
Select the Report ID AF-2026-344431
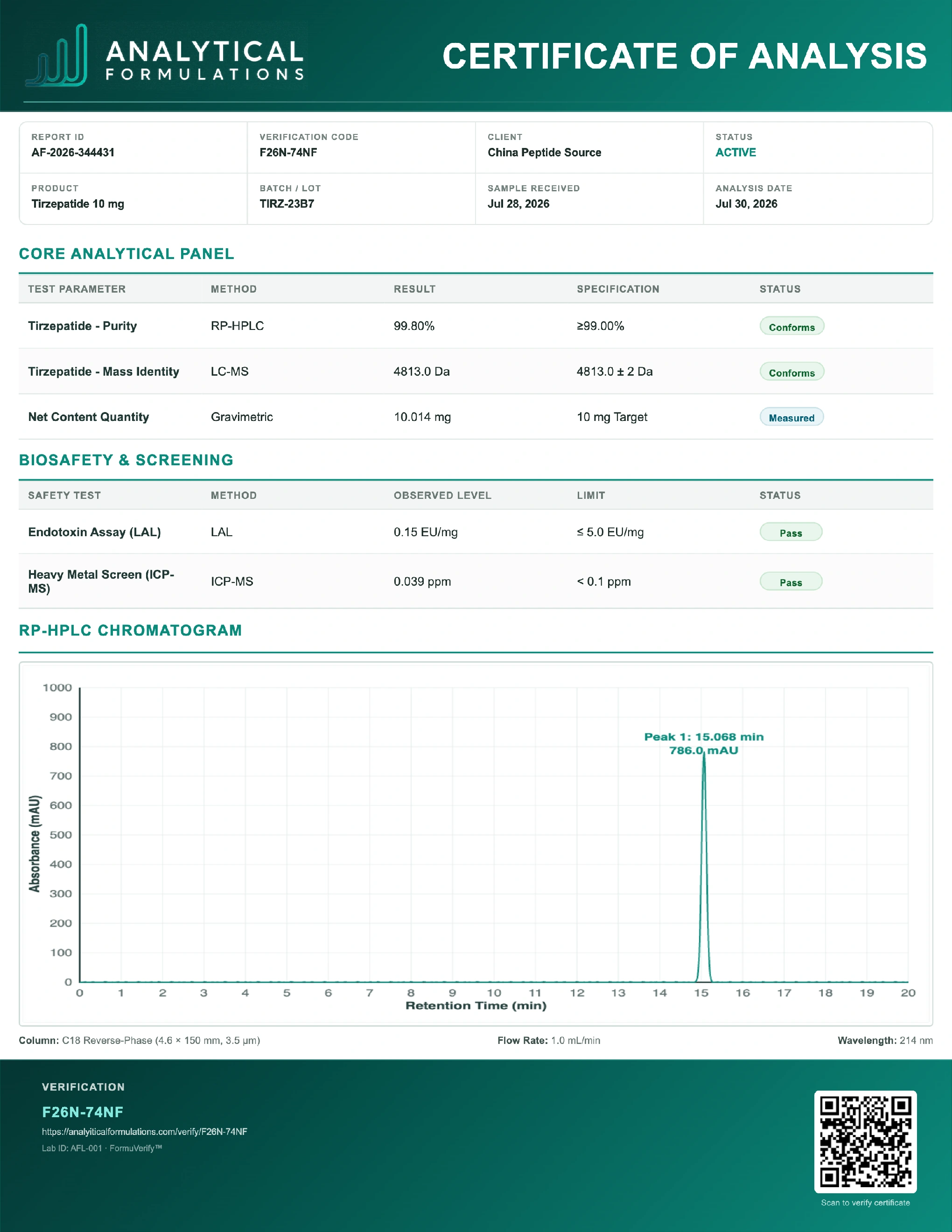tap(73, 152)
